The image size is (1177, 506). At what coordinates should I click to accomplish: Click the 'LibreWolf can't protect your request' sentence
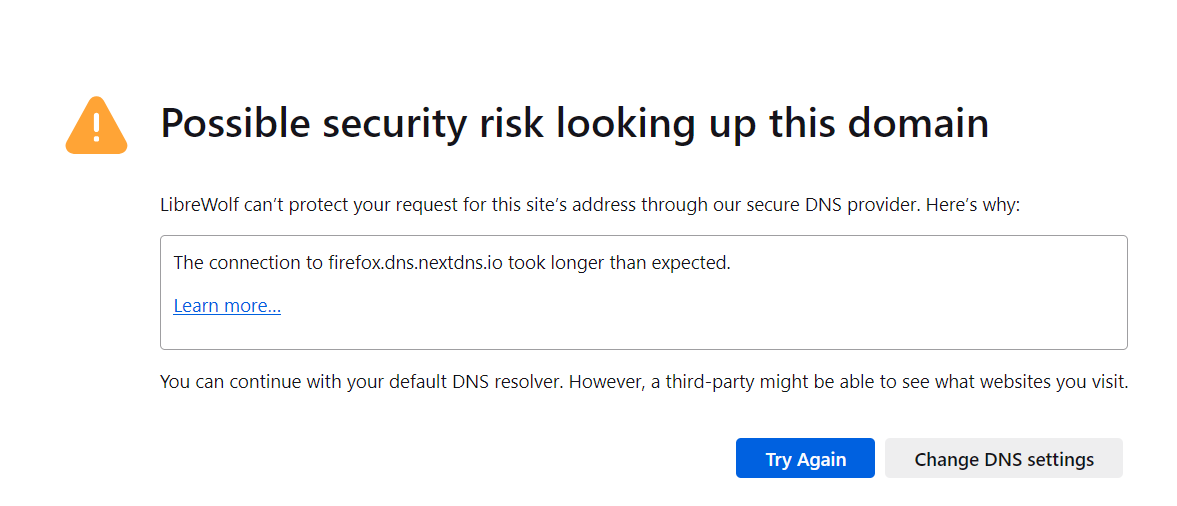click(589, 205)
